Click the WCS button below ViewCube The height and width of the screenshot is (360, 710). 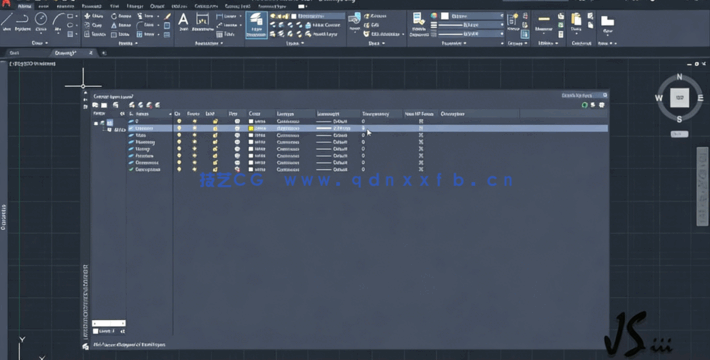[x=679, y=134]
